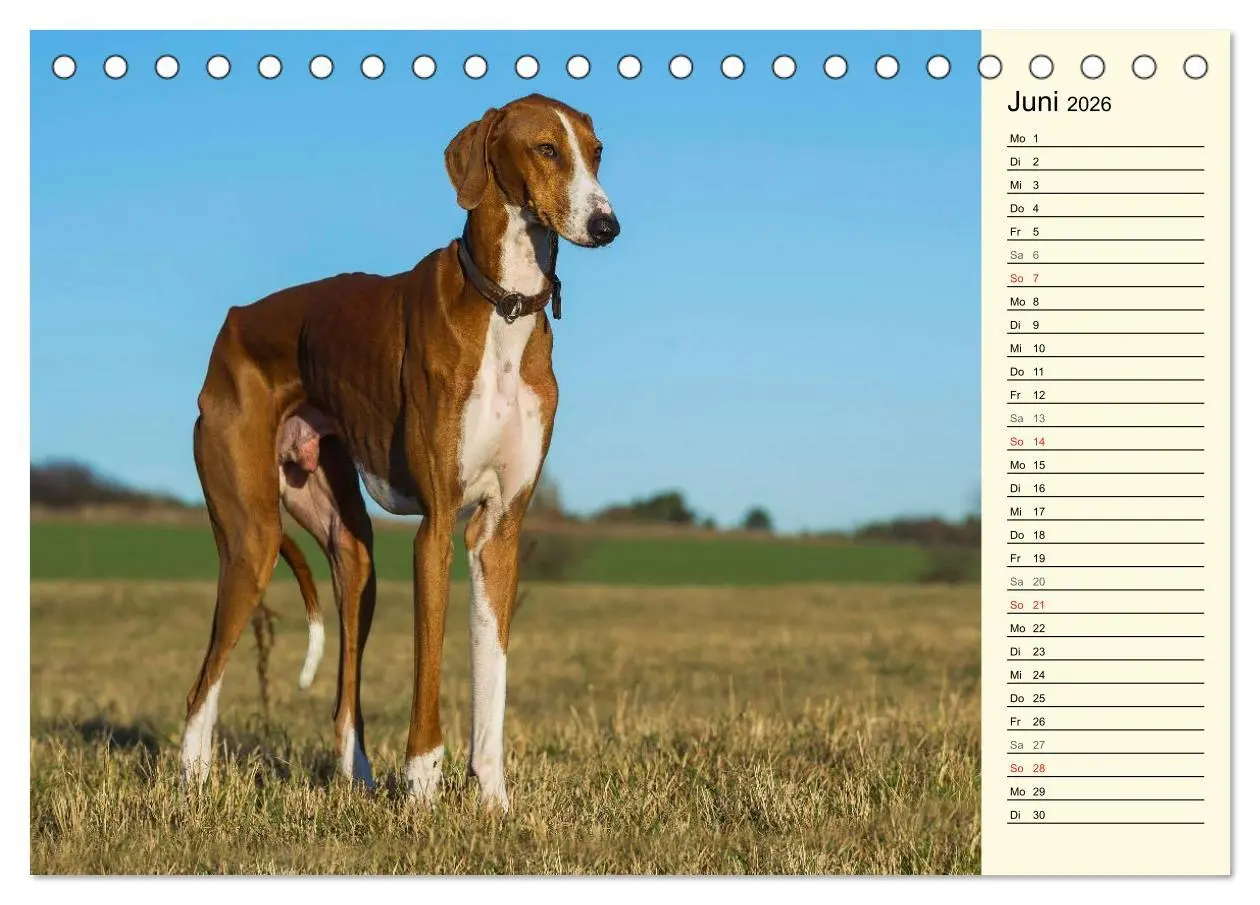Select the red Sunday row 'So 7'
Image resolution: width=1260 pixels, height=905 pixels.
[x=1105, y=278]
